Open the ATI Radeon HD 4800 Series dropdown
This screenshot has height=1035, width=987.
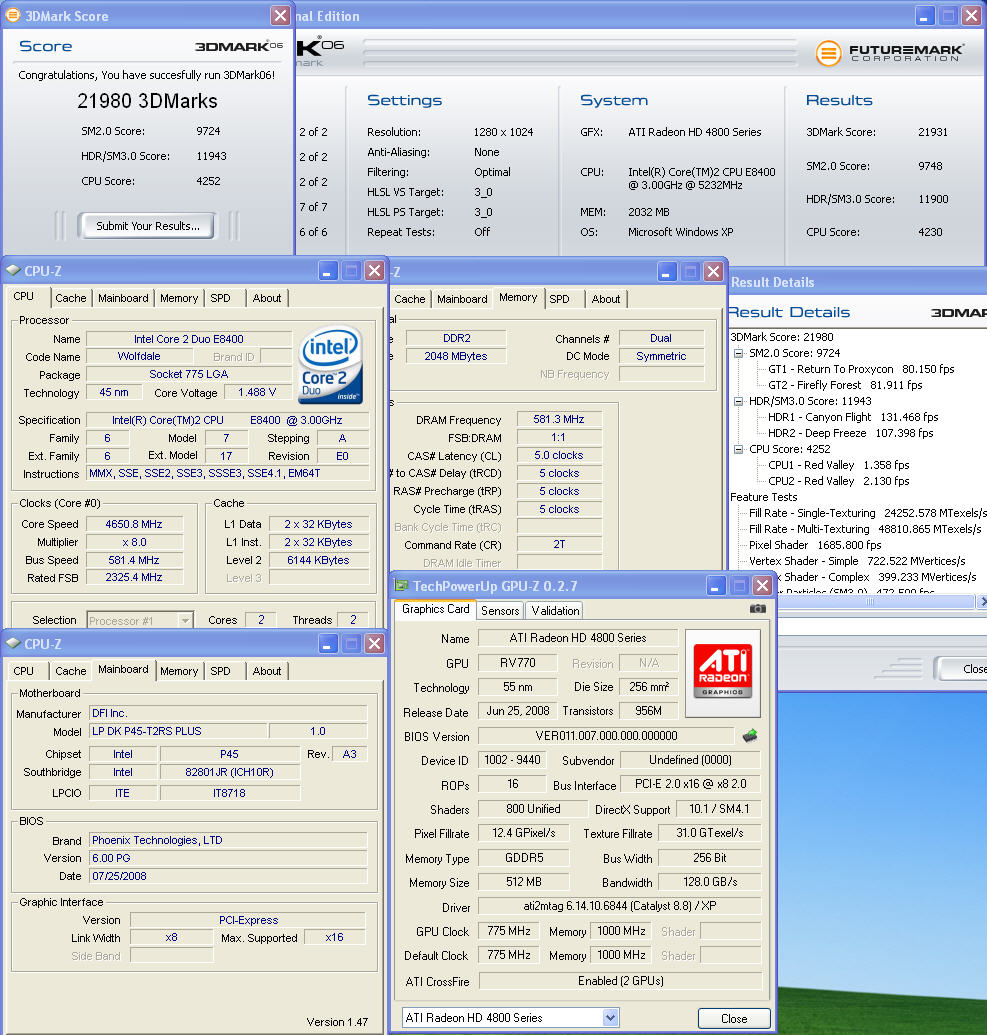611,1018
